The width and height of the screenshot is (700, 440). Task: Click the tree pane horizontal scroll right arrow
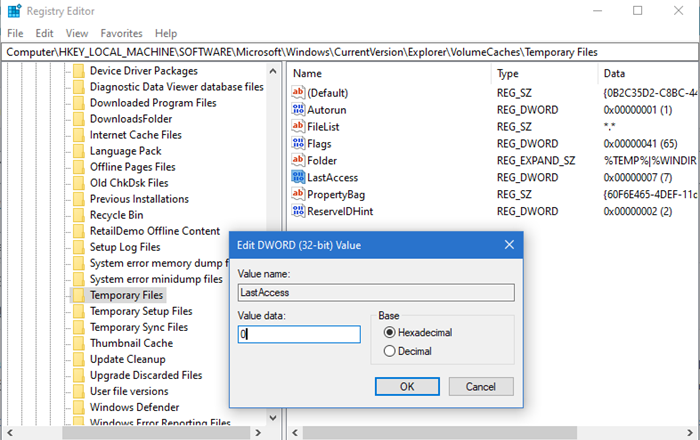pos(258,432)
